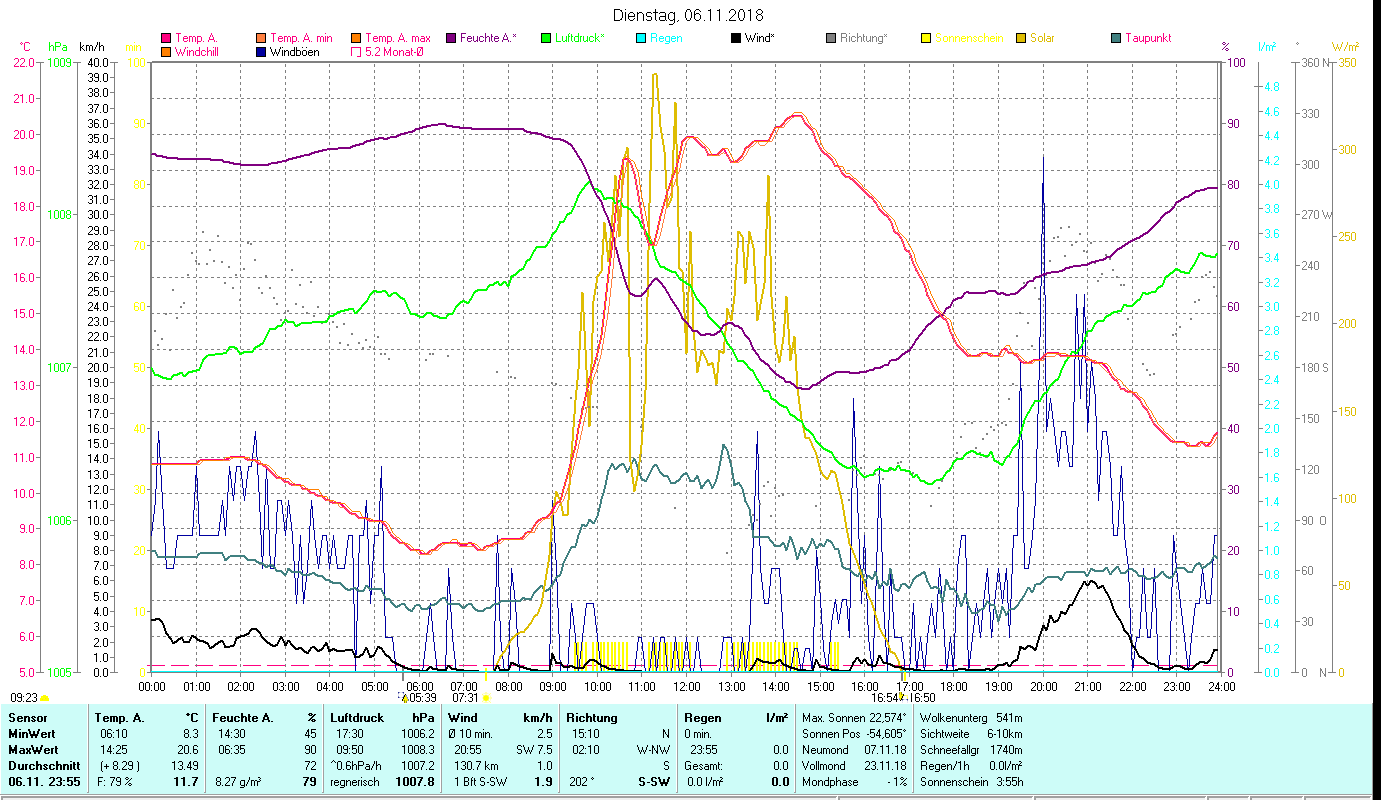Image resolution: width=1381 pixels, height=800 pixels.
Task: Click the 'Richtung' table column header
Action: [x=592, y=718]
